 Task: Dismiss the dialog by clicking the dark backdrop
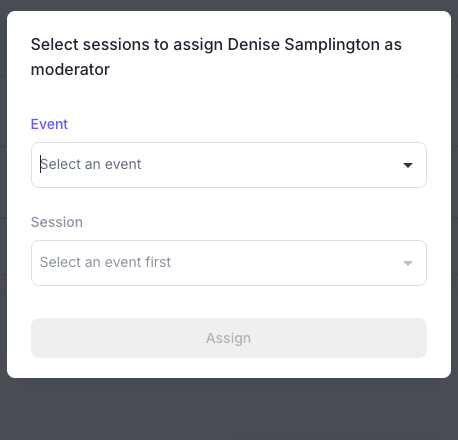pyautogui.click(x=229, y=410)
